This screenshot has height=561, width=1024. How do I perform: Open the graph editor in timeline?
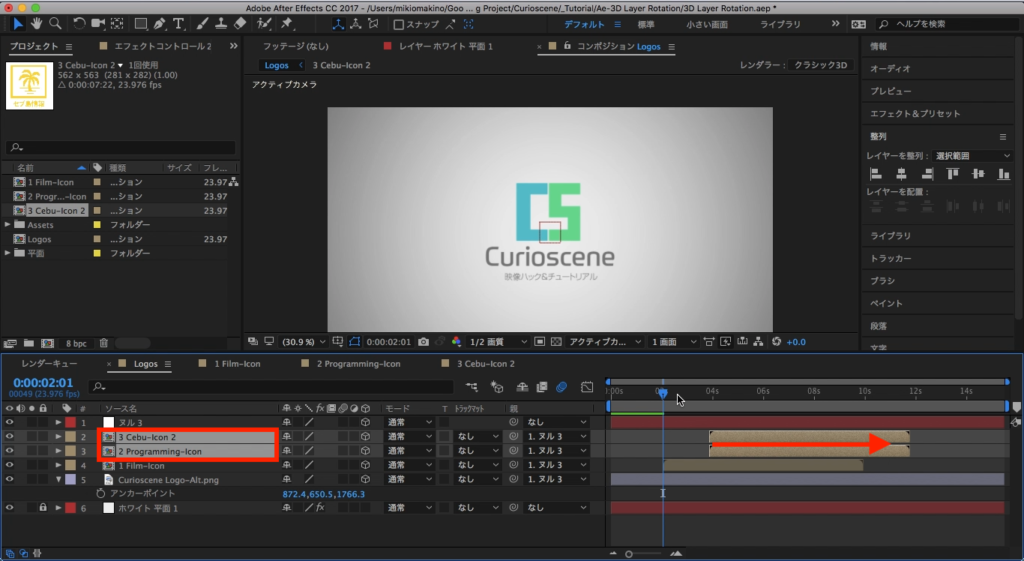coord(587,386)
